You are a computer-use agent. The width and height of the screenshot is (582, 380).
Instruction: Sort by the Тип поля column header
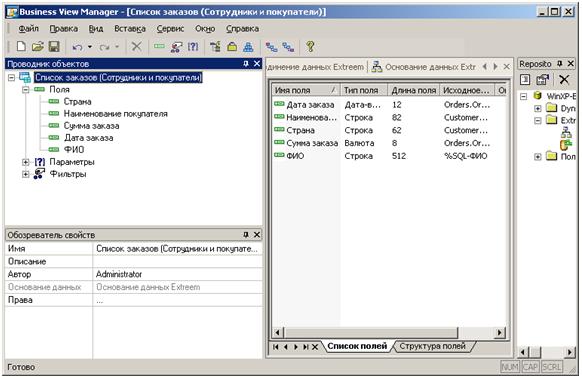[x=364, y=90]
